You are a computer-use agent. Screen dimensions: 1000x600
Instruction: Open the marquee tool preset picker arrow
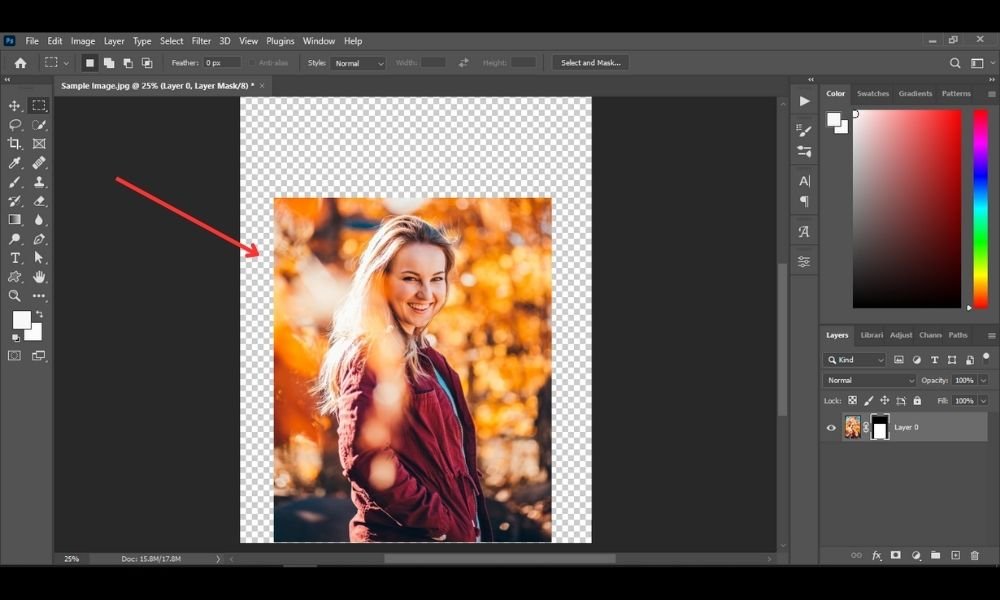[x=66, y=63]
